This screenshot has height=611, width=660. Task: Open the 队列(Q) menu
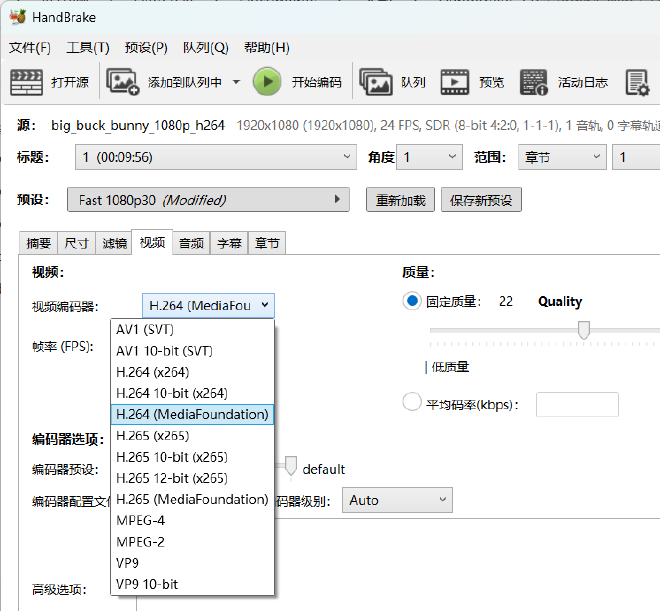click(x=205, y=48)
